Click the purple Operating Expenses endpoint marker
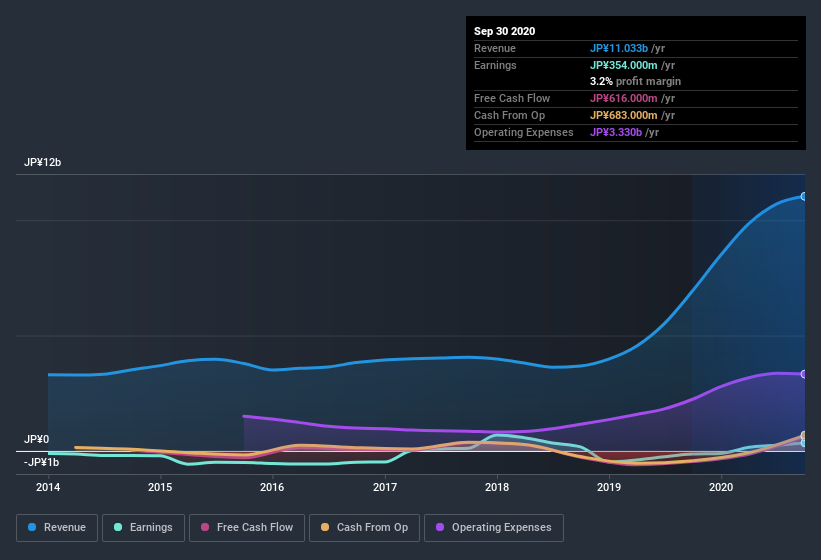This screenshot has height=560, width=821. pyautogui.click(x=804, y=374)
